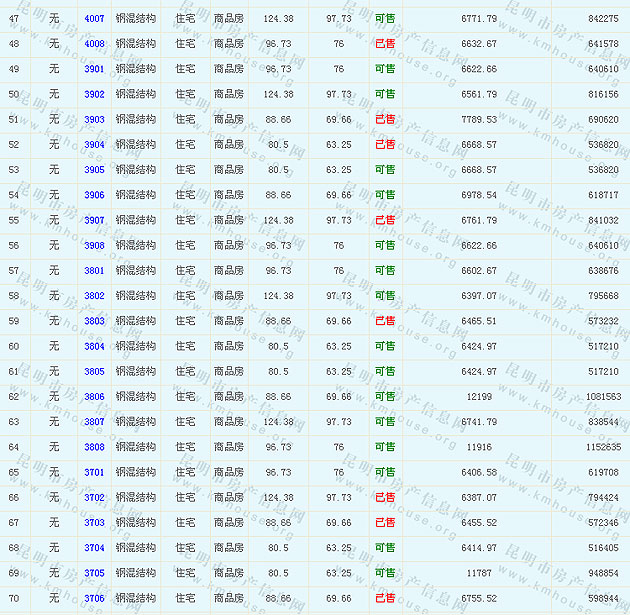Click room 3801 hyperlink
The height and width of the screenshot is (615, 630).
(x=94, y=271)
